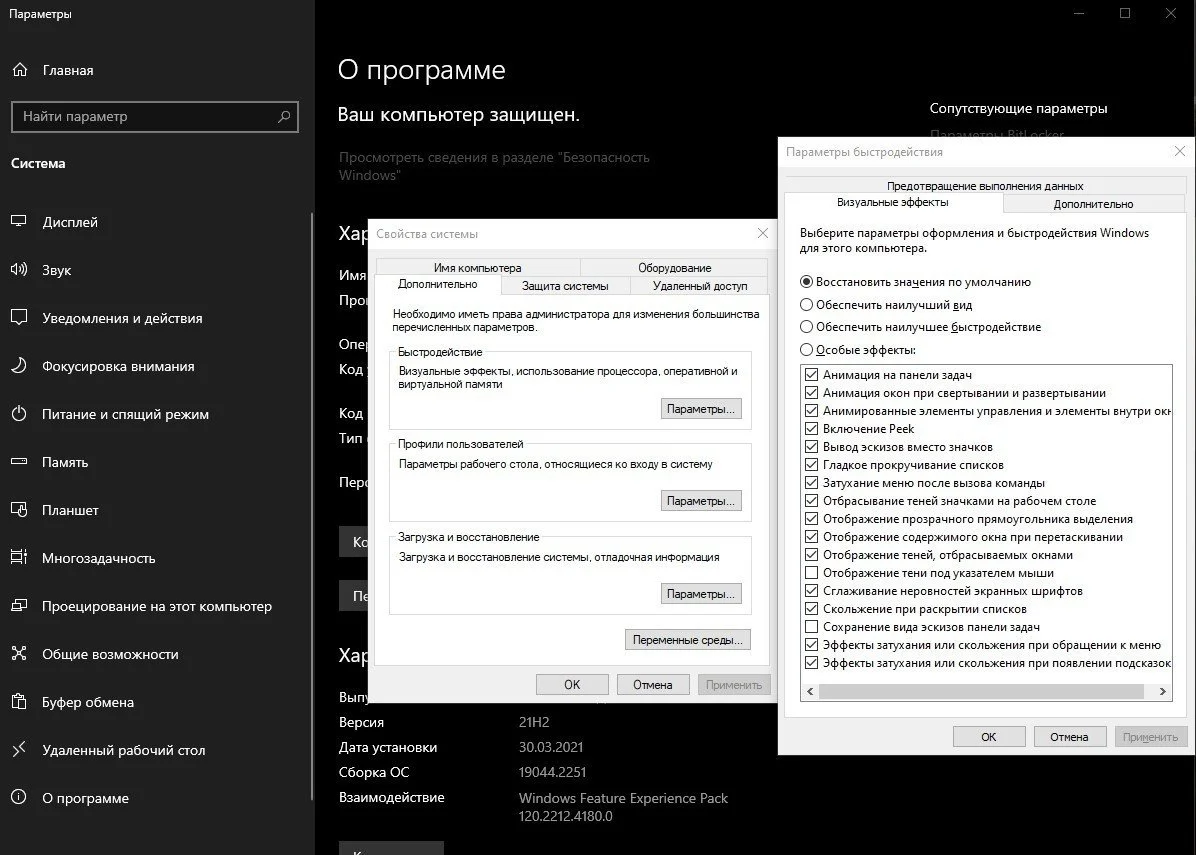The image size is (1196, 855).
Task: Open Быстродействие Параметры button
Action: coord(701,409)
